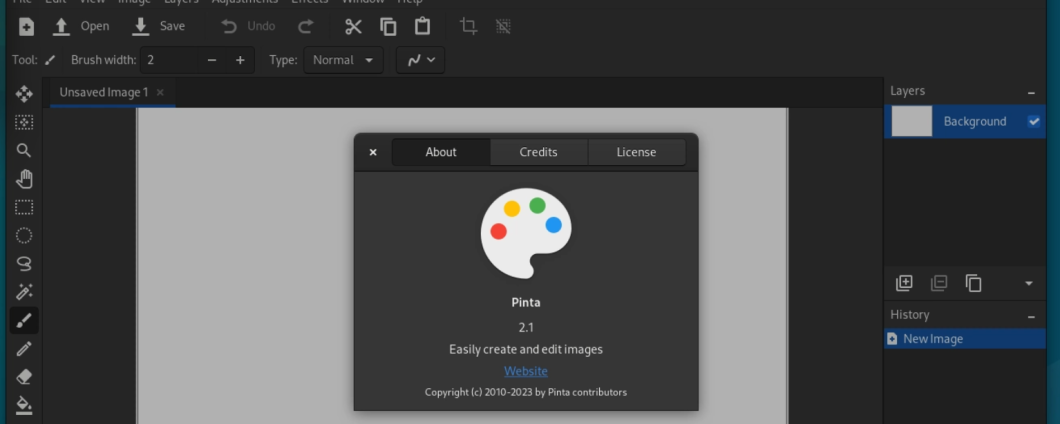Screen dimensions: 1060x424
Task: Activate the Magic Wand tool
Action: (x=24, y=292)
